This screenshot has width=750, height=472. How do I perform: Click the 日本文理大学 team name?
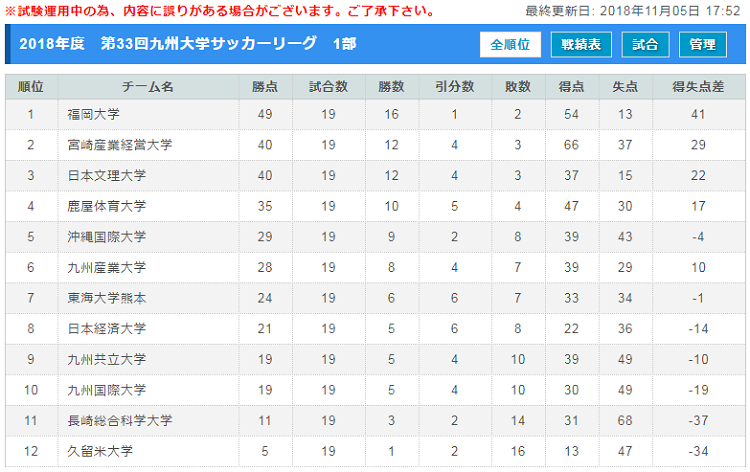(x=107, y=176)
